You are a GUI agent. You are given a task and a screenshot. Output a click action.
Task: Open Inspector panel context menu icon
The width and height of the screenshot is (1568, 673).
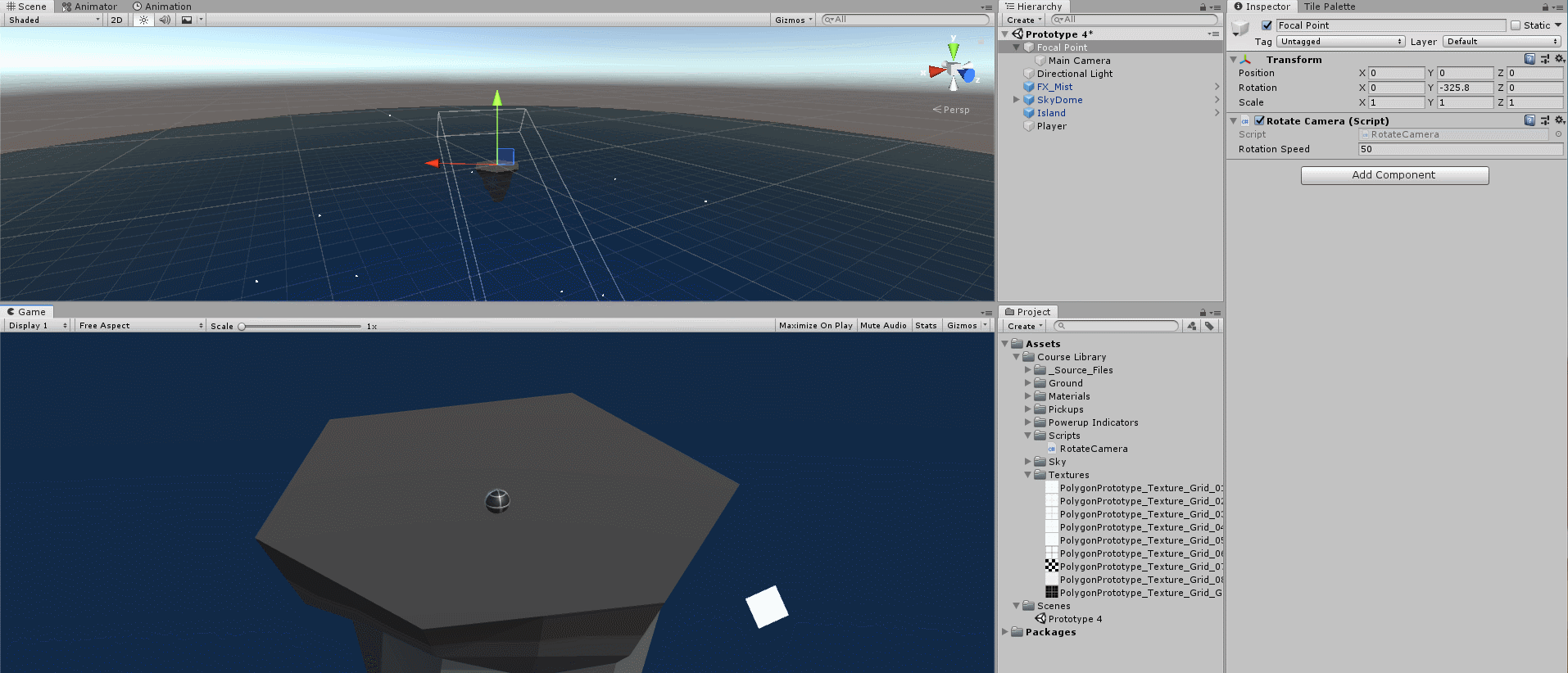click(1558, 7)
